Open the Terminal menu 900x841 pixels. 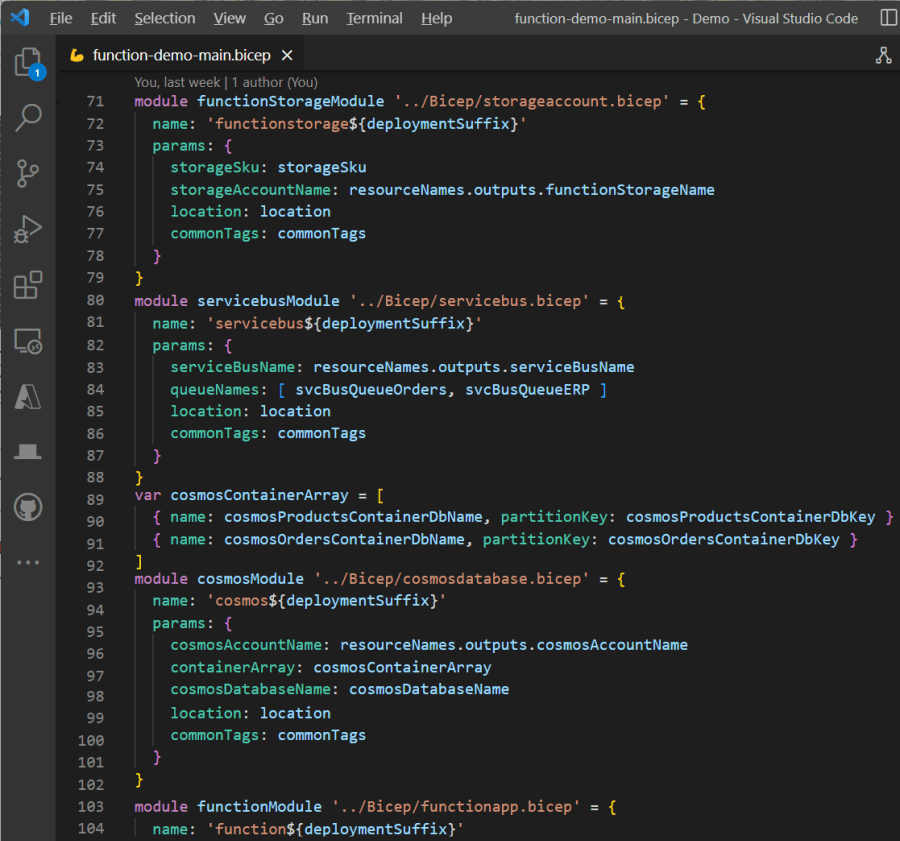click(x=374, y=18)
